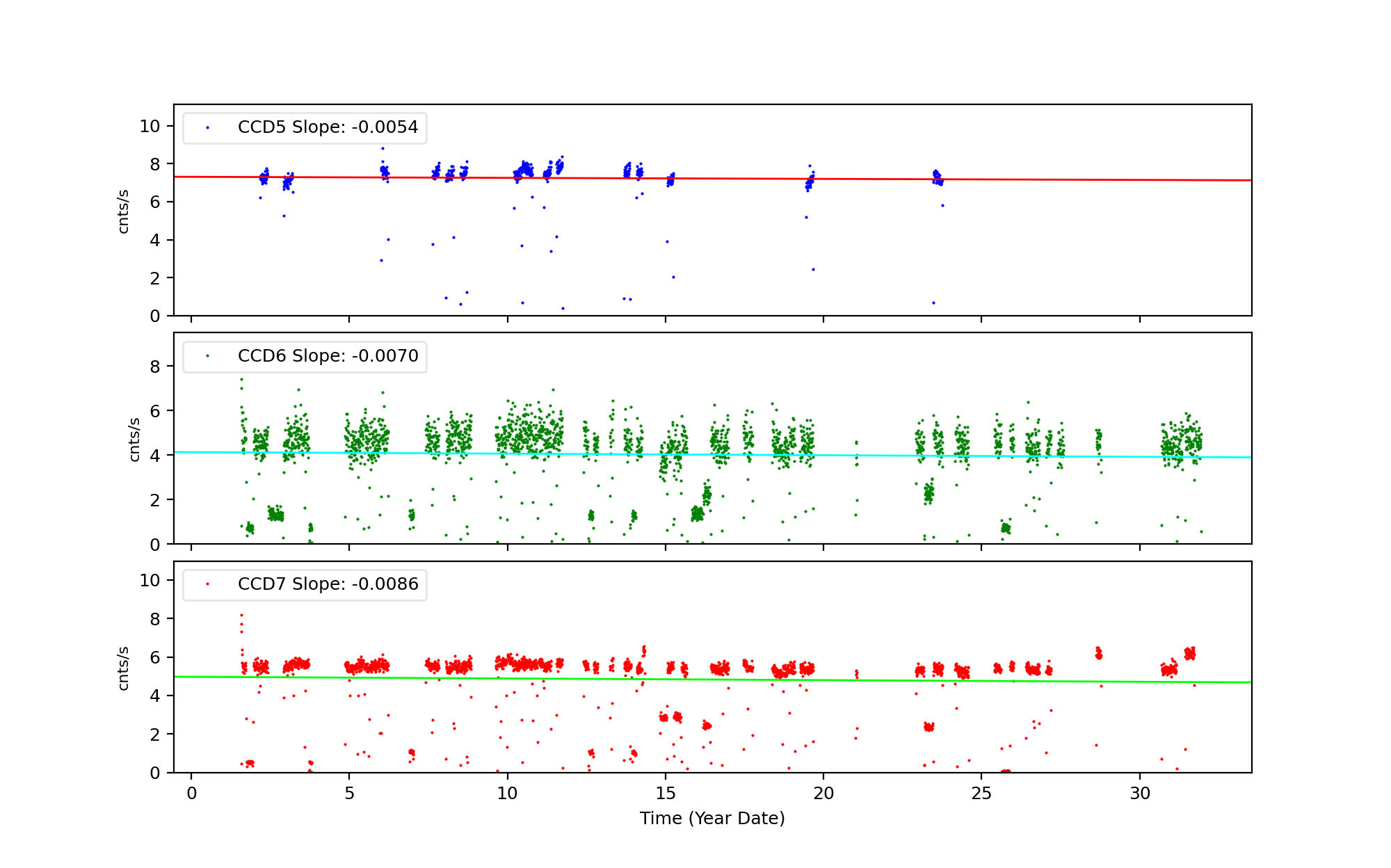This screenshot has width=1391, height=868.
Task: Click the y-axis tick 8 in middle plot
Action: tap(154, 367)
